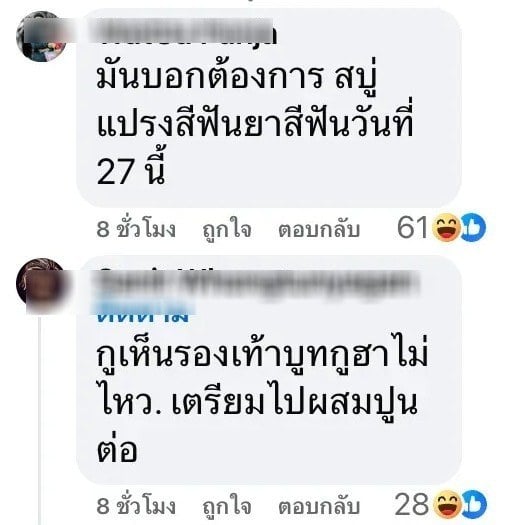The height and width of the screenshot is (525, 512).
Task: Like the comment about สบู่ แปรงสีฟัน via ถูกใจ
Action: (x=227, y=230)
